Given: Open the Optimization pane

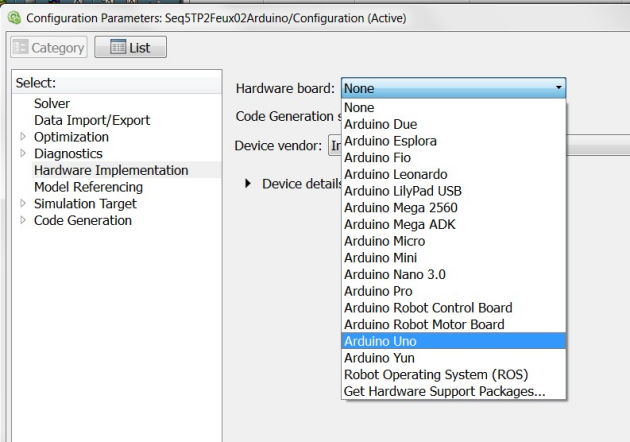Looking at the screenshot, I should pyautogui.click(x=71, y=137).
